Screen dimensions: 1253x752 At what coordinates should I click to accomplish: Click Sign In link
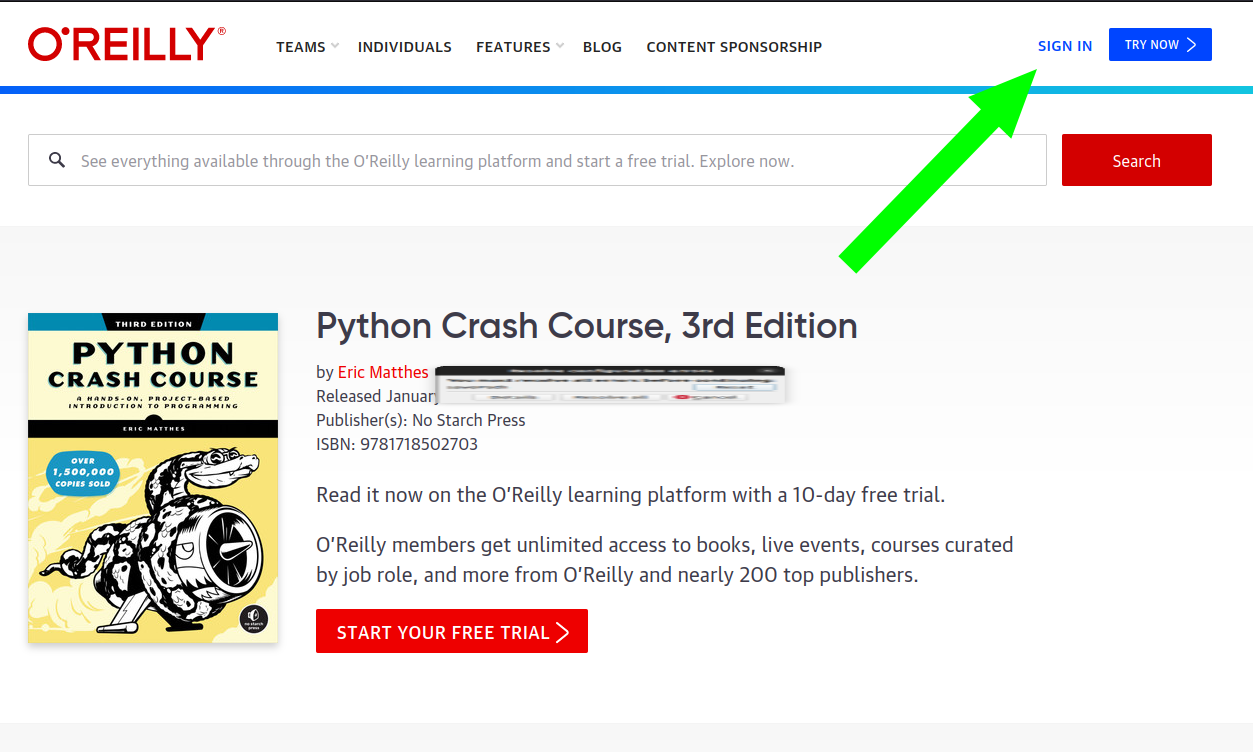coord(1065,46)
